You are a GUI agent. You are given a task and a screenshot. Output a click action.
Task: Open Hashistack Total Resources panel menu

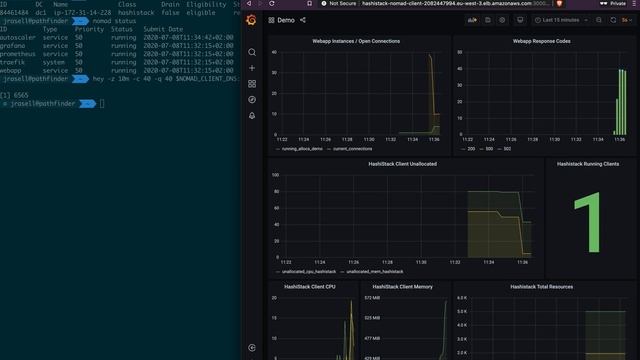coord(541,287)
